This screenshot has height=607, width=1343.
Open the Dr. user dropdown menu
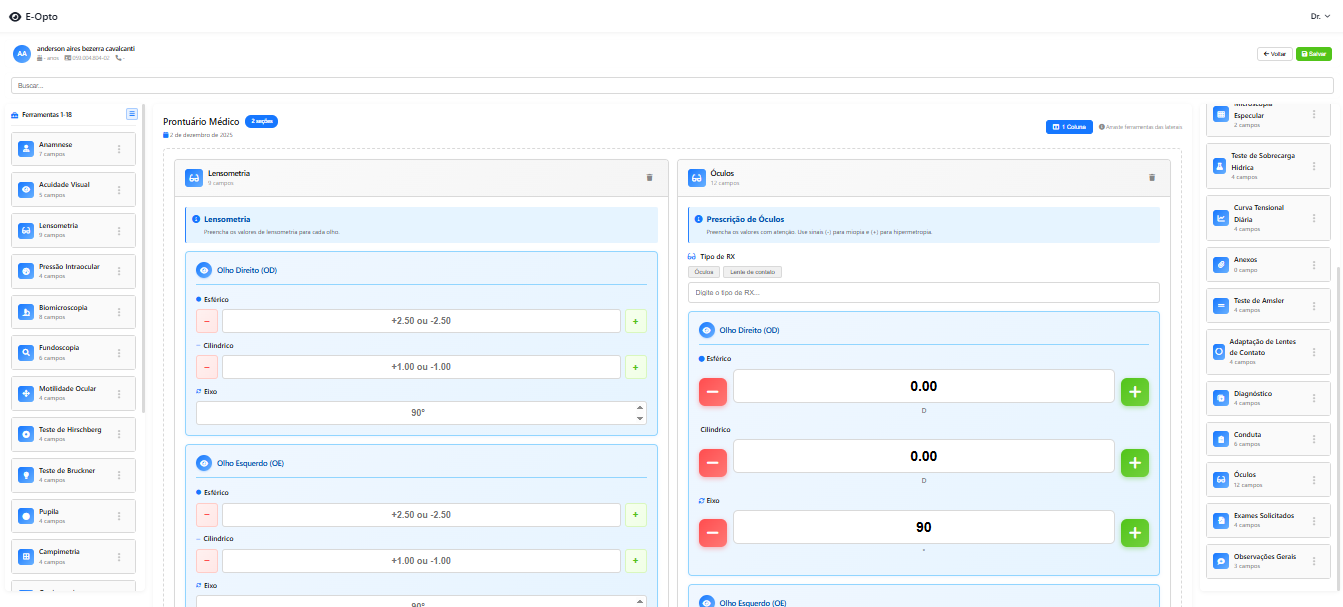pyautogui.click(x=1320, y=17)
